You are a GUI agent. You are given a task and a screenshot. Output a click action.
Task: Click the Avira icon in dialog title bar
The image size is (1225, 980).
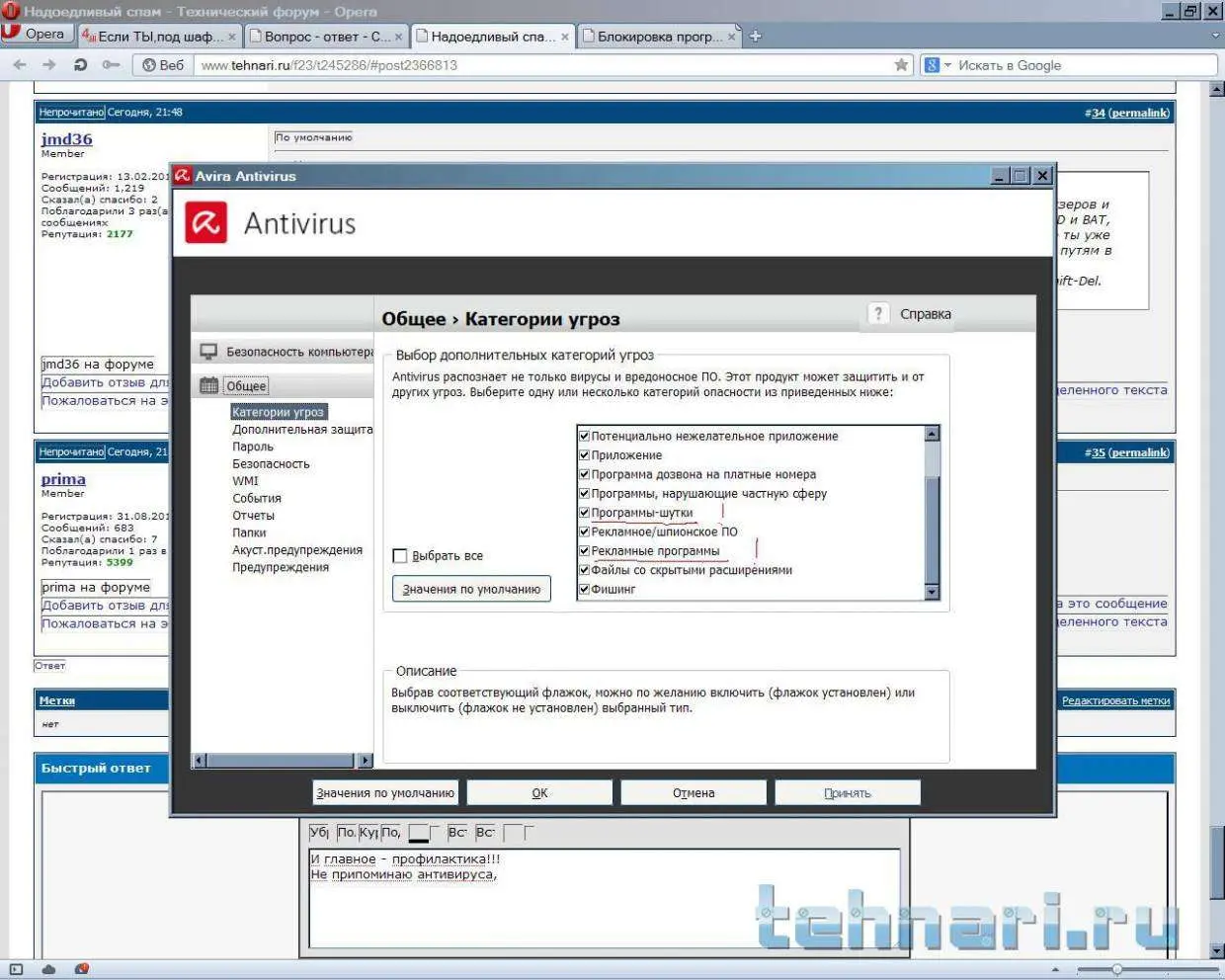click(x=183, y=176)
